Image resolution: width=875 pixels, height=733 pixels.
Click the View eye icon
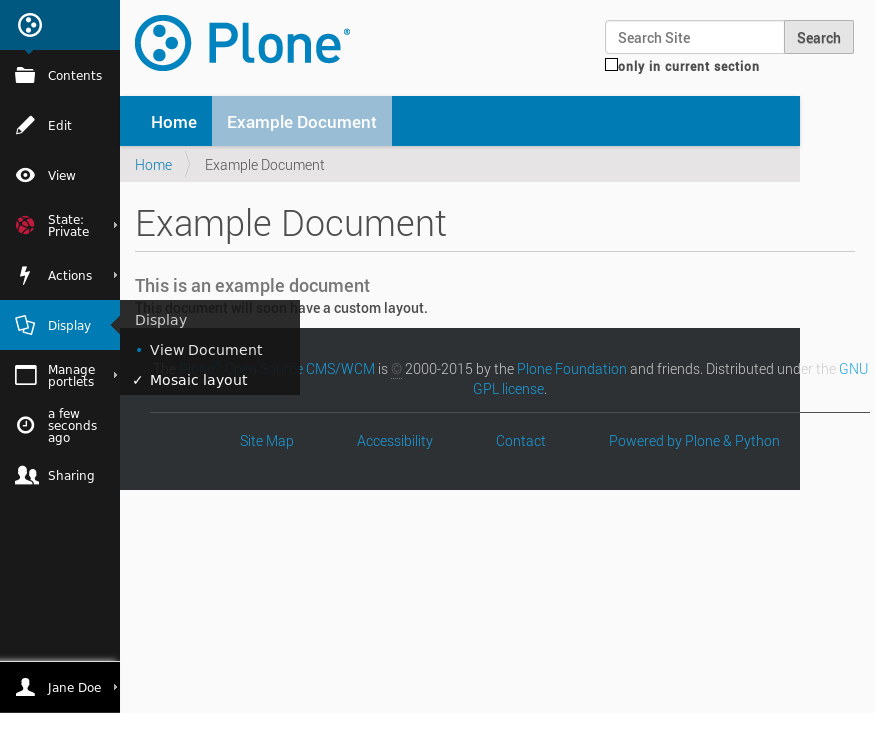tap(24, 175)
